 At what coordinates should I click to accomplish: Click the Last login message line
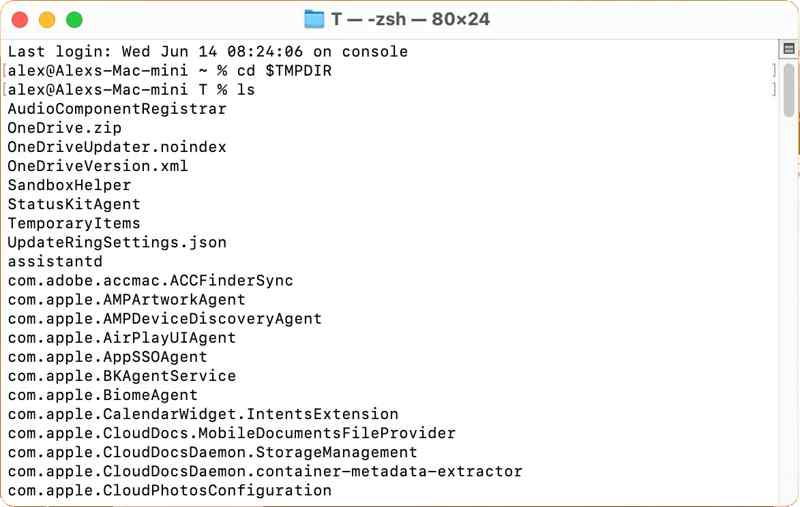[208, 52]
